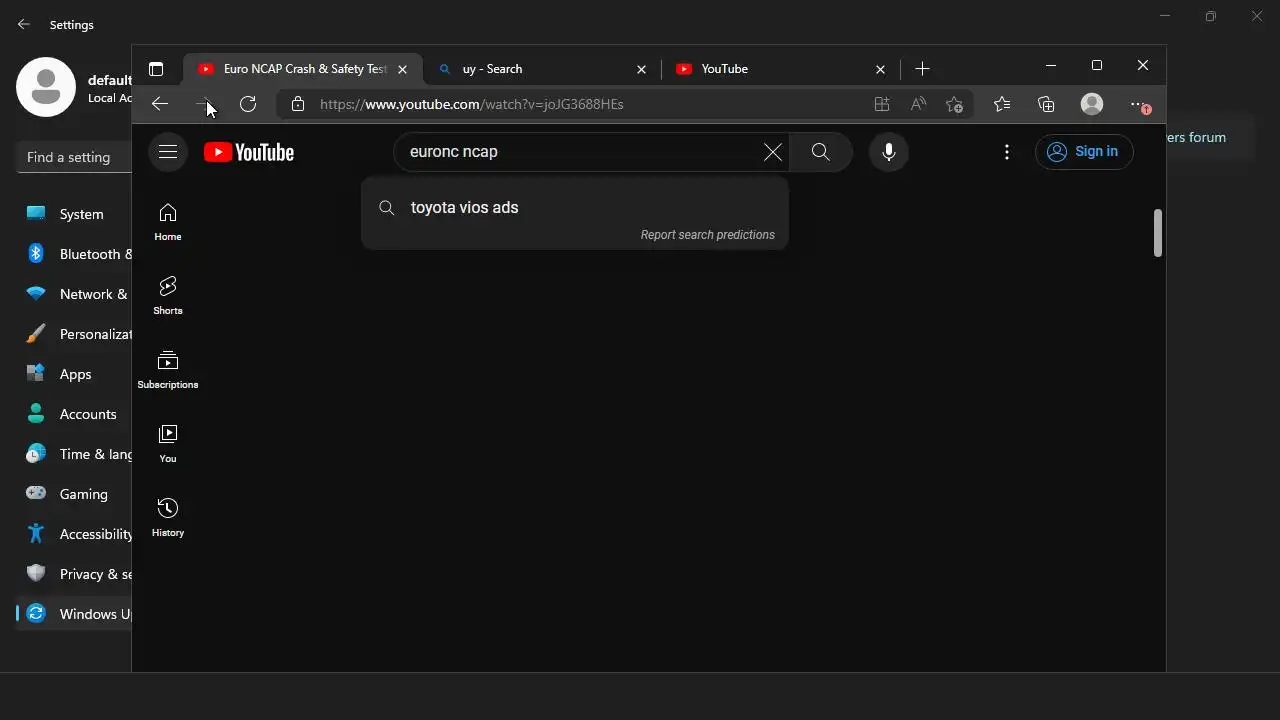Click Report search predictions link
1280x720 pixels.
[x=707, y=235]
